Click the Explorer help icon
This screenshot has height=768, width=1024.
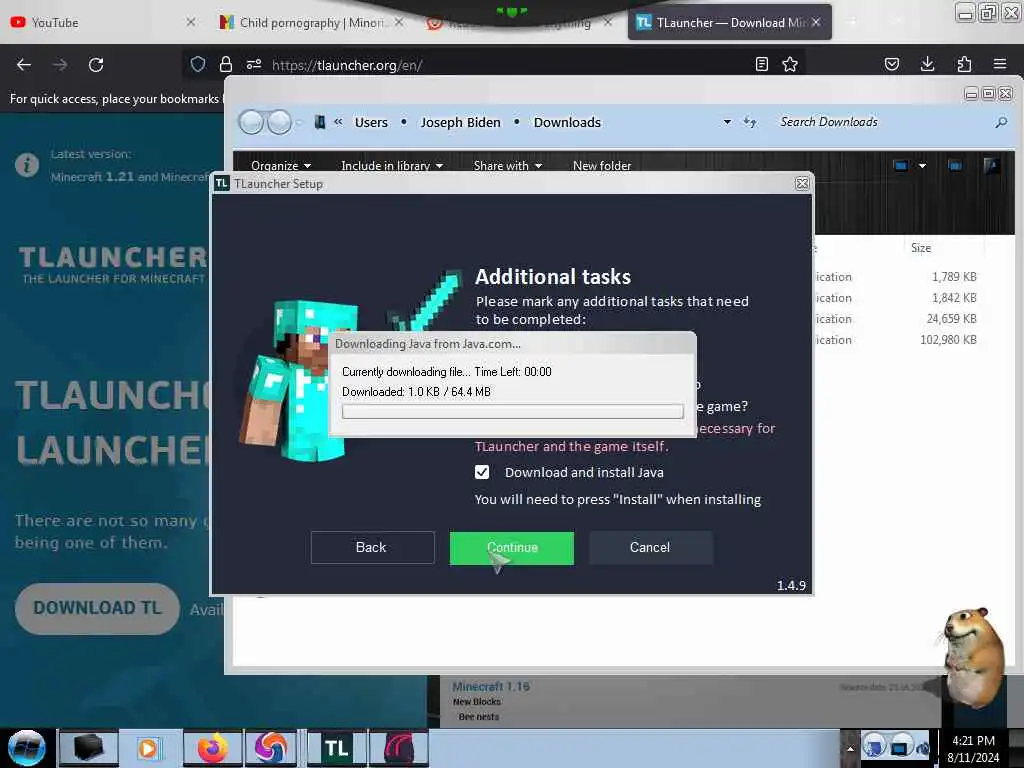click(x=991, y=165)
